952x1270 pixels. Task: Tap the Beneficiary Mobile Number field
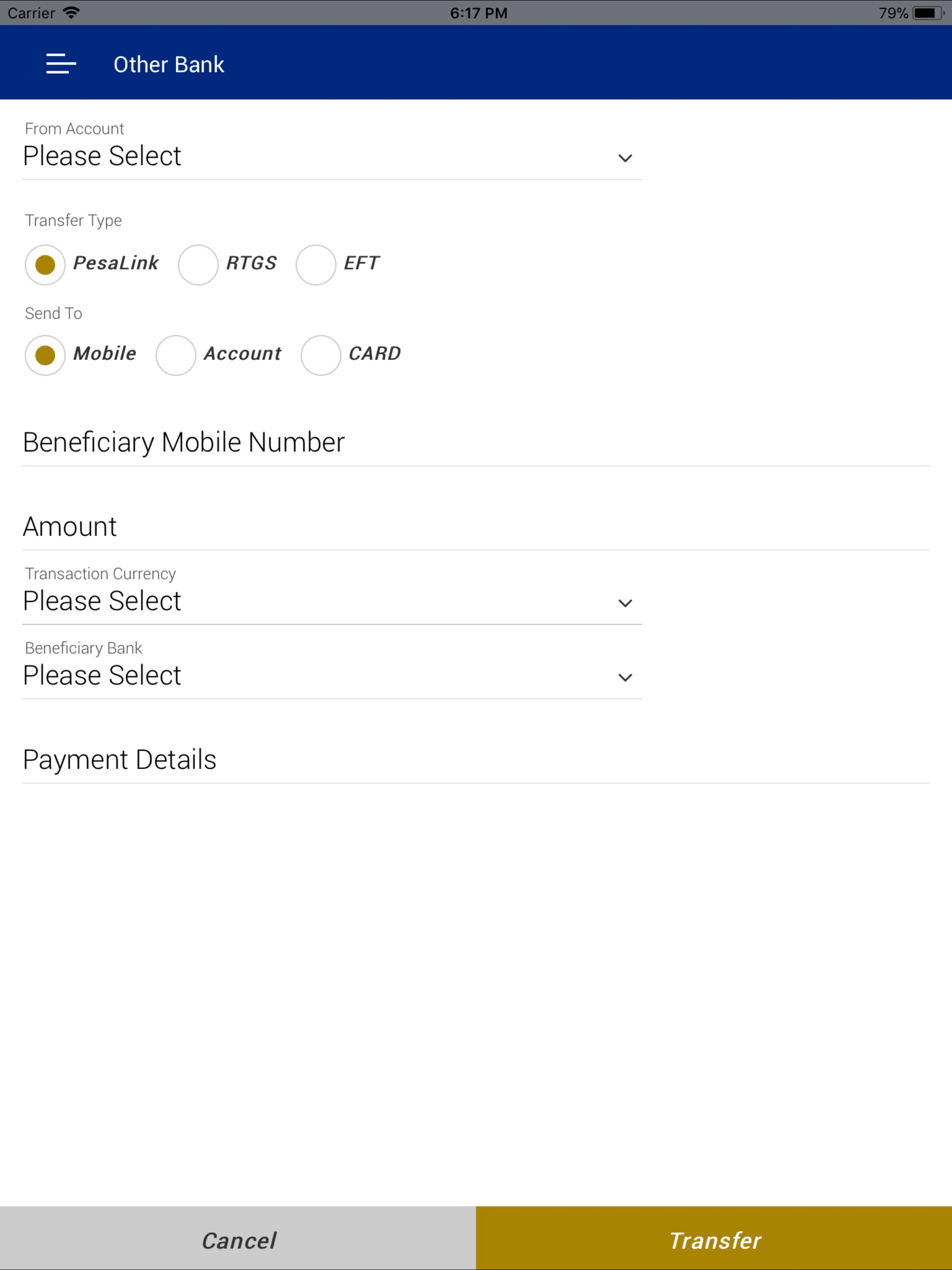tap(476, 443)
